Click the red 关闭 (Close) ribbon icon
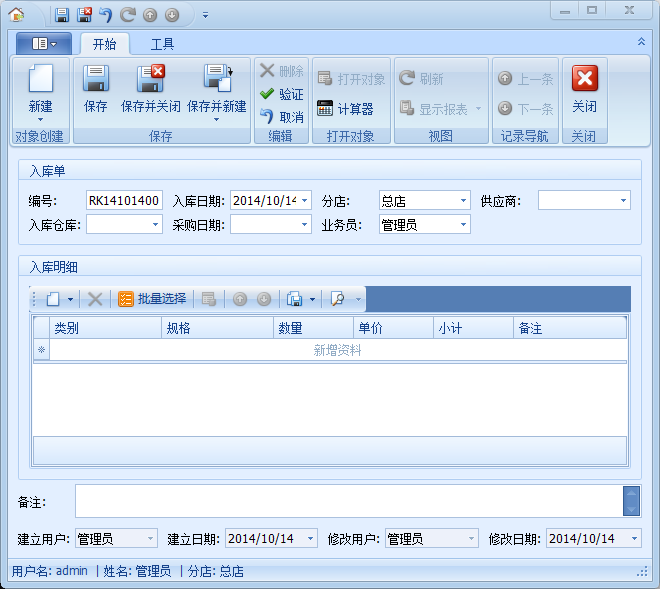Viewport: 660px width, 589px height. (x=584, y=86)
